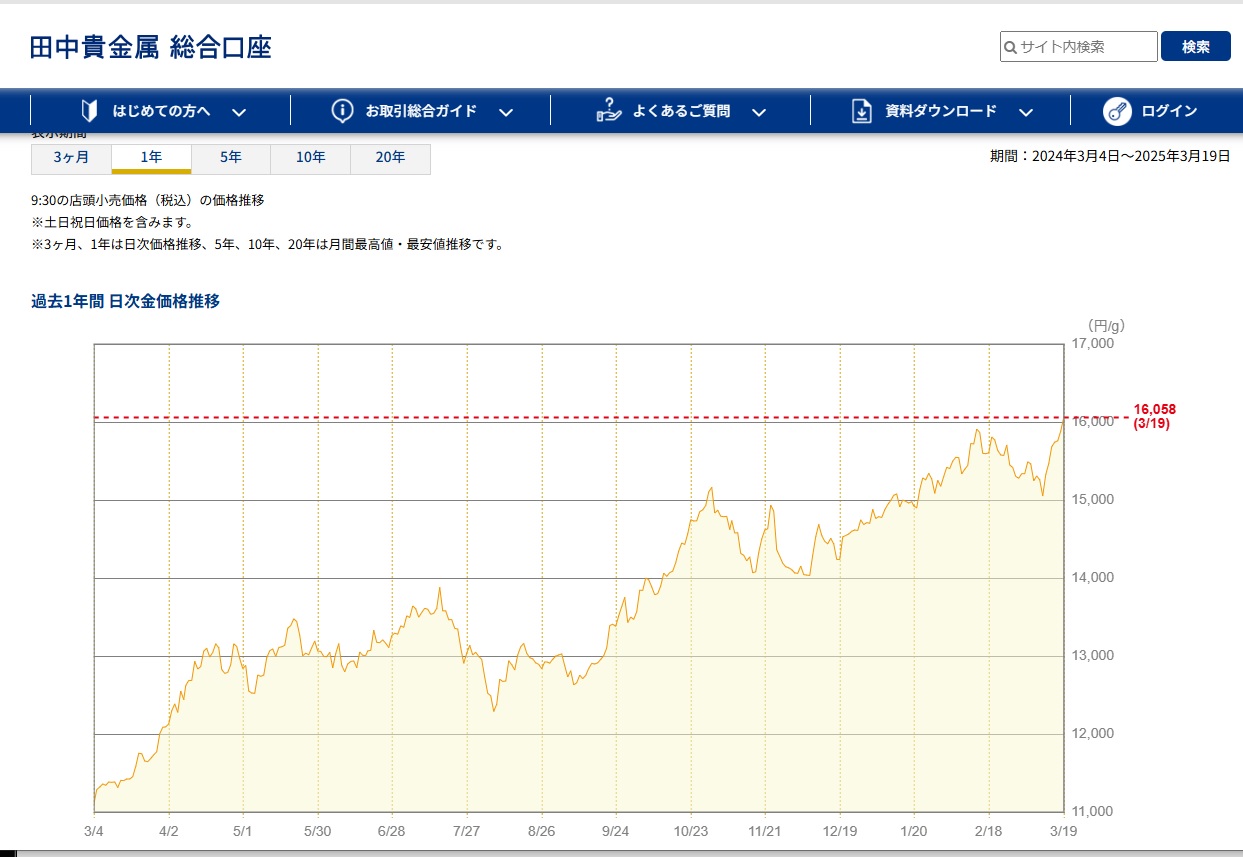1243x857 pixels.
Task: Click the 13,000 y-axis label
Action: point(1092,656)
